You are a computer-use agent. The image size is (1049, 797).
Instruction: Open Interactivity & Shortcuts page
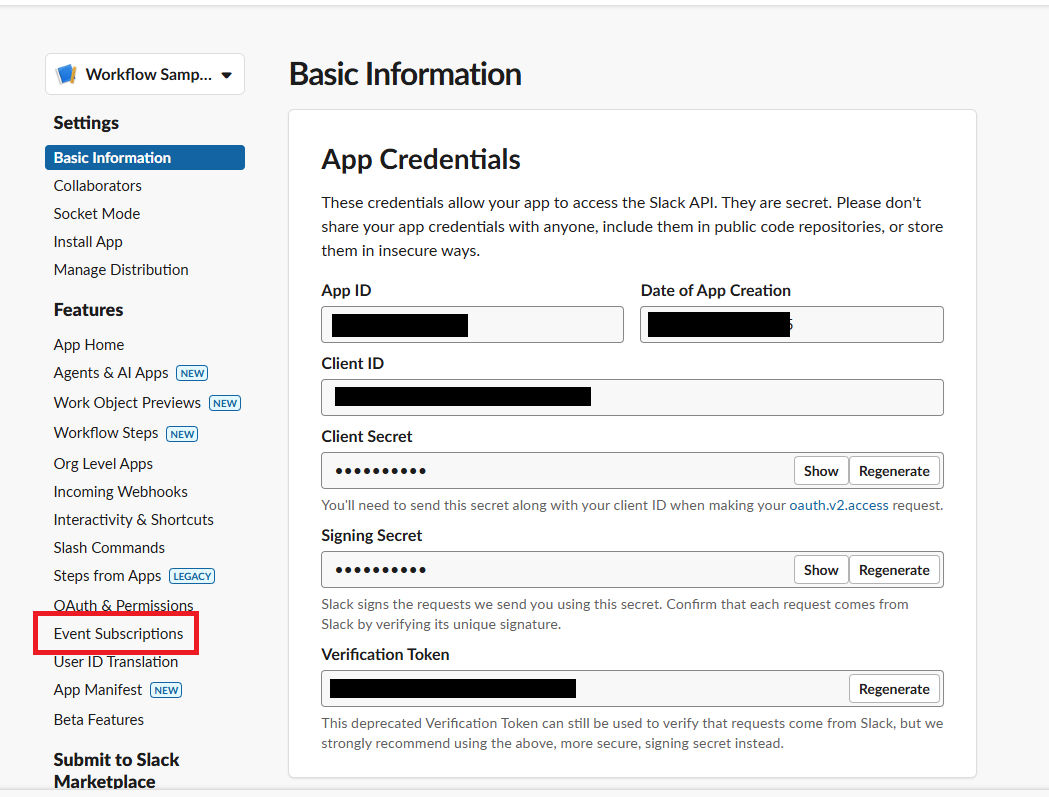tap(134, 520)
